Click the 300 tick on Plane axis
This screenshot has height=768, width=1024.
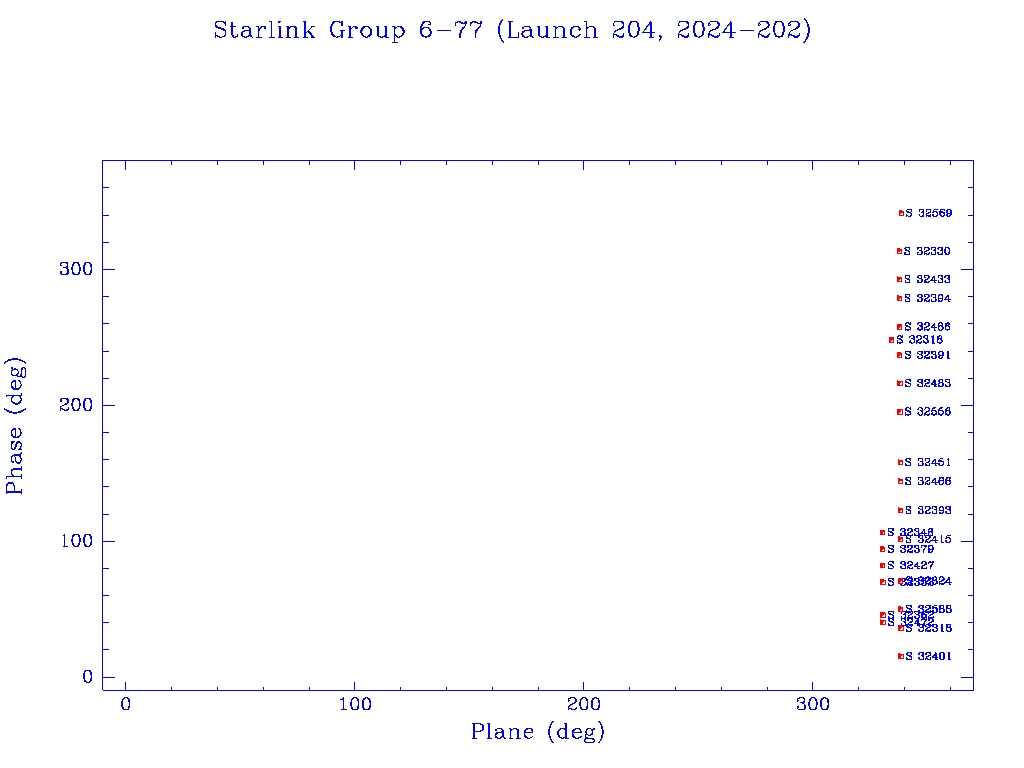812,704
